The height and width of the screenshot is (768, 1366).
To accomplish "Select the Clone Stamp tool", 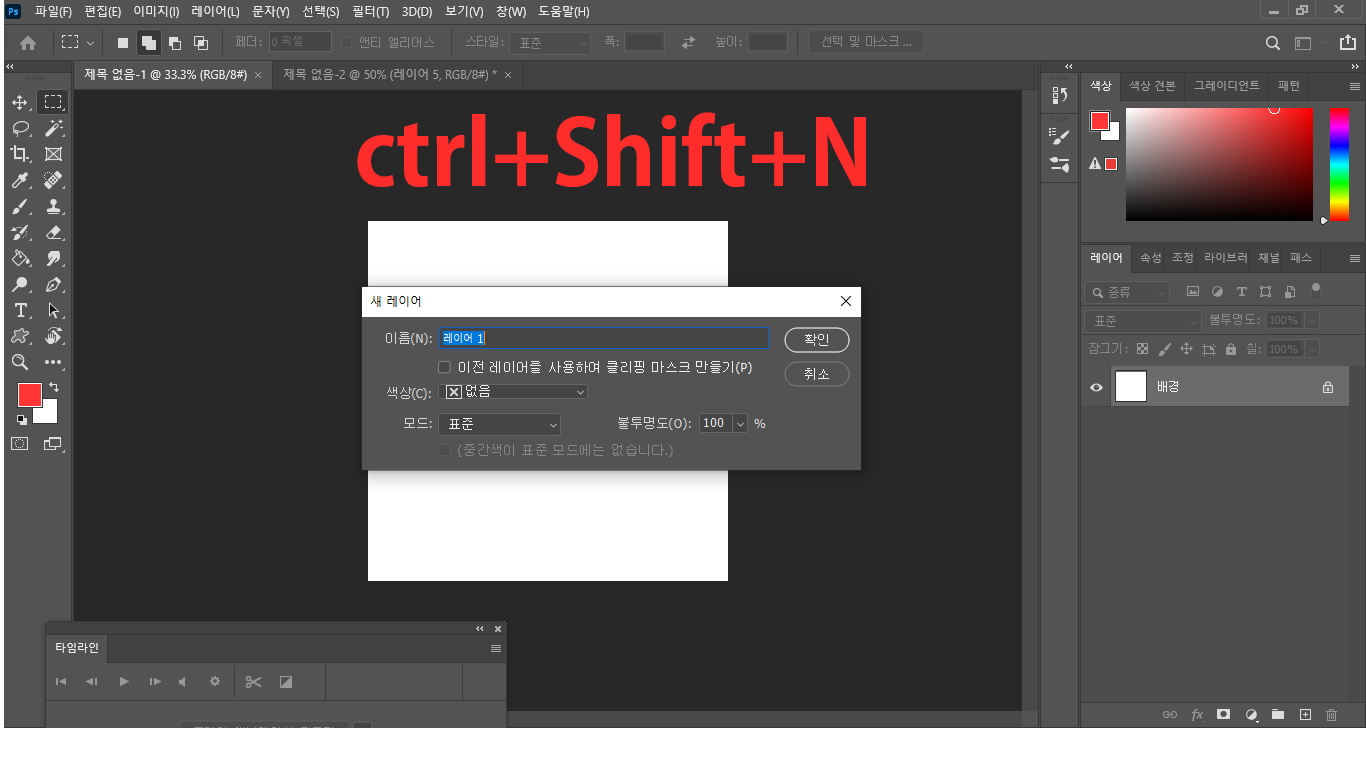I will click(54, 206).
